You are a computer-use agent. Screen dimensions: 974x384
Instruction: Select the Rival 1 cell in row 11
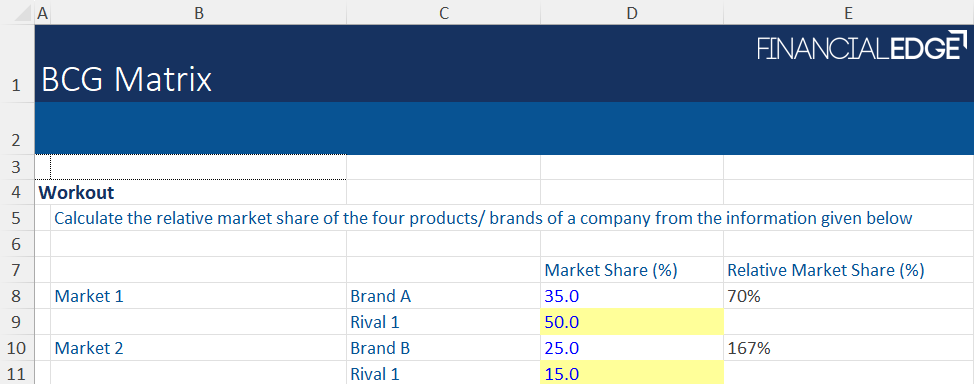coord(444,373)
